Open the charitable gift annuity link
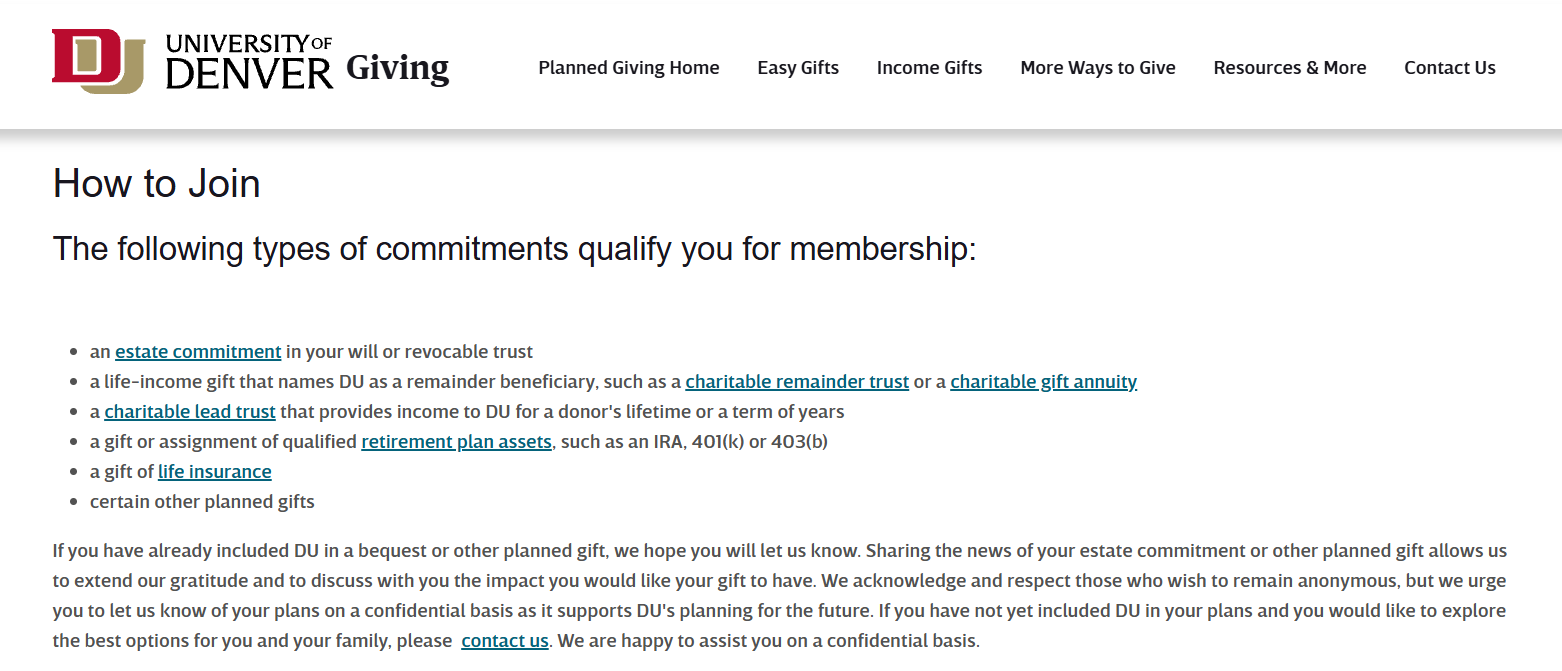This screenshot has width=1562, height=671. 1043,382
